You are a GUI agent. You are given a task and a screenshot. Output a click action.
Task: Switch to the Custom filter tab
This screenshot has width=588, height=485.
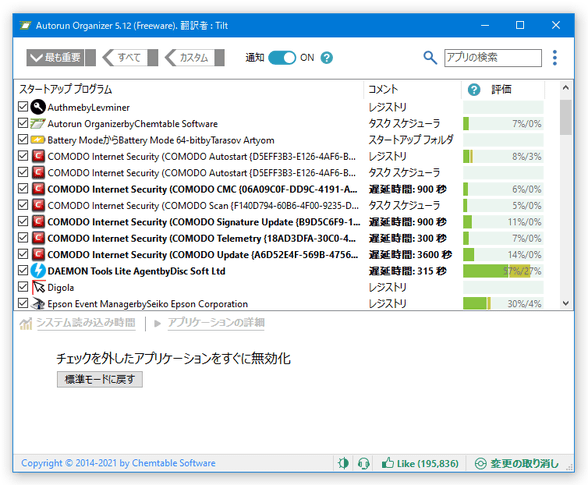pyautogui.click(x=194, y=58)
